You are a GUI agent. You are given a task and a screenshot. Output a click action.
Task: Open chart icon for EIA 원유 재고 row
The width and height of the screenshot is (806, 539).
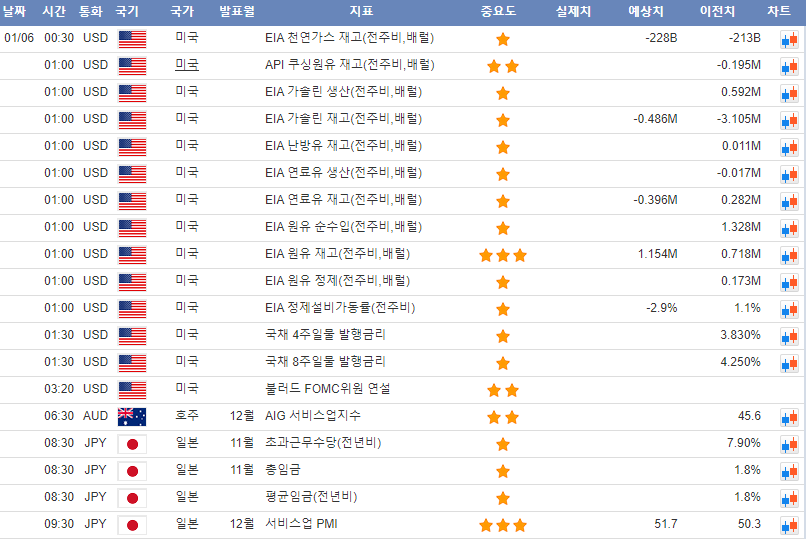[x=788, y=255]
